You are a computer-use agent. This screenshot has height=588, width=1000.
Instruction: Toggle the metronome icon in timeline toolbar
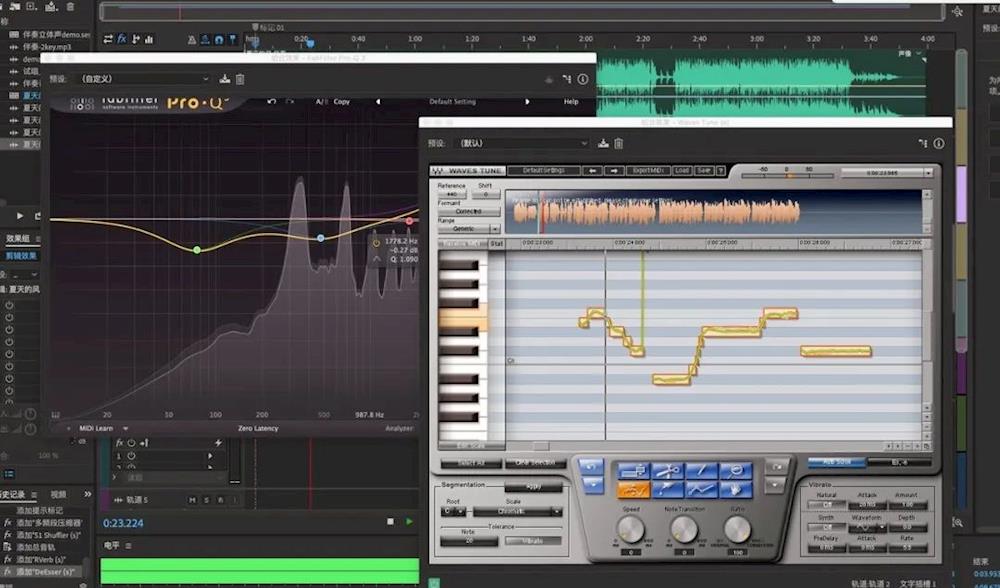point(192,40)
